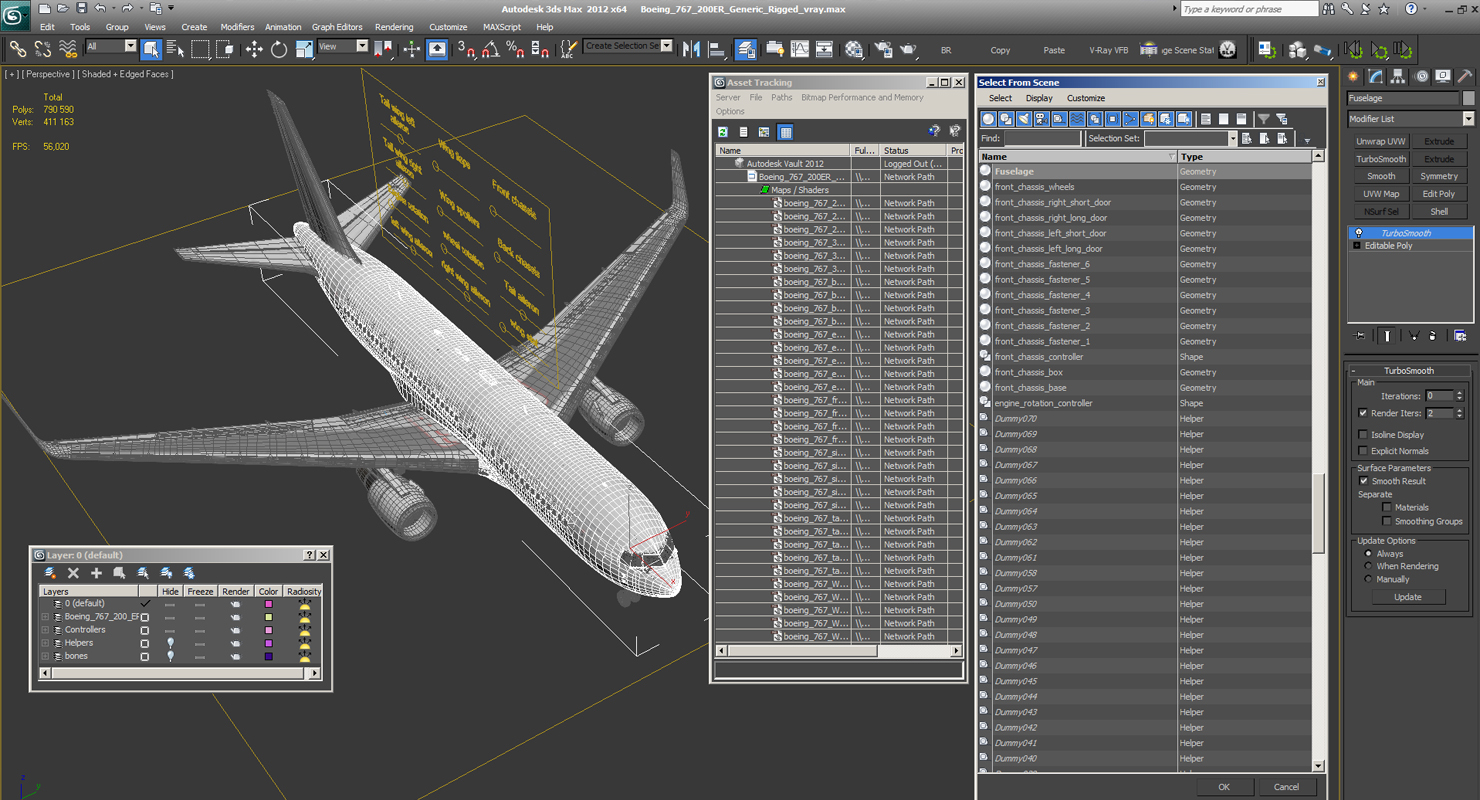Image resolution: width=1480 pixels, height=800 pixels.
Task: Open Paths menu in Asset Tracking
Action: [x=782, y=97]
